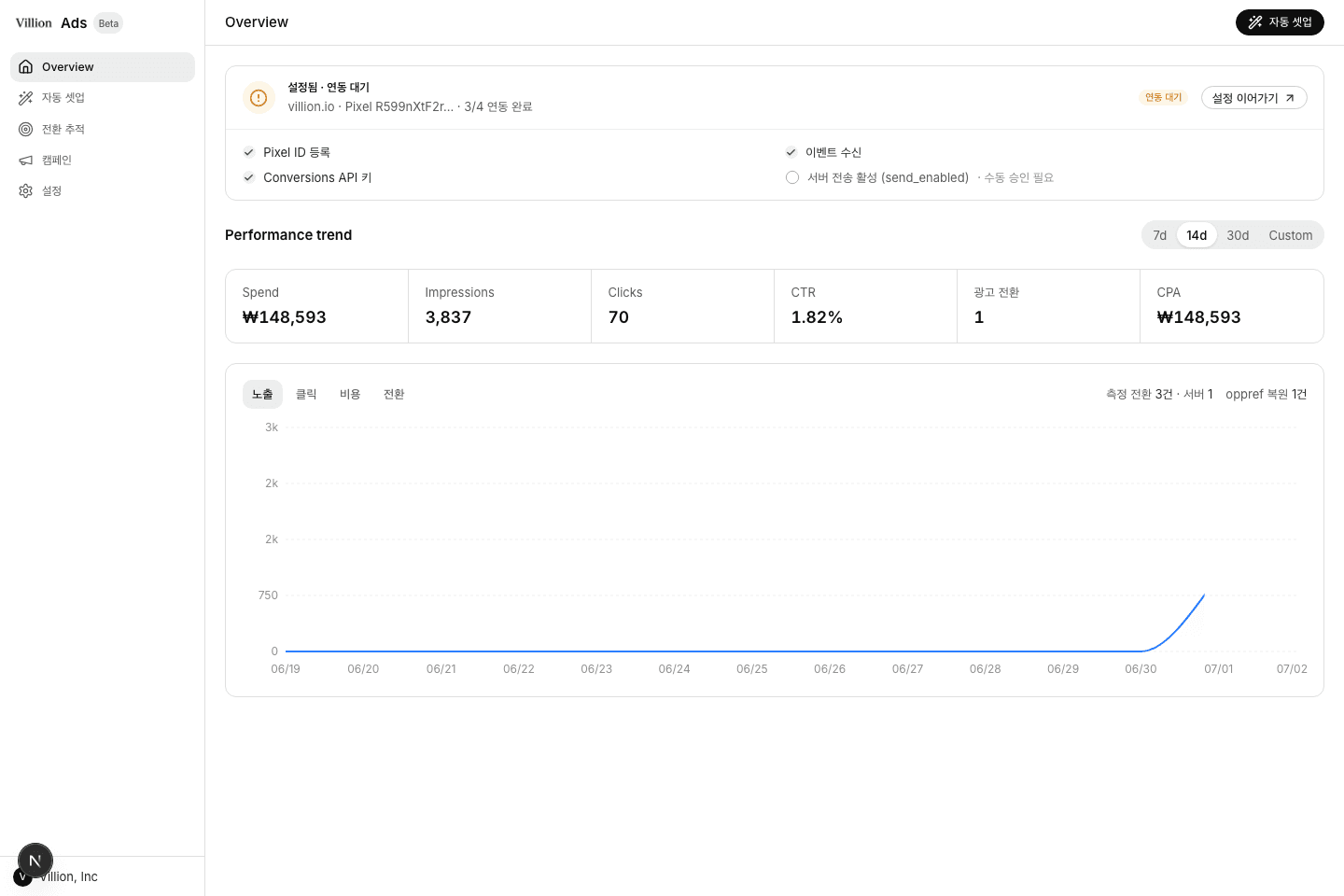Click the Overview page title in header
This screenshot has height=896, width=1344.
(257, 22)
